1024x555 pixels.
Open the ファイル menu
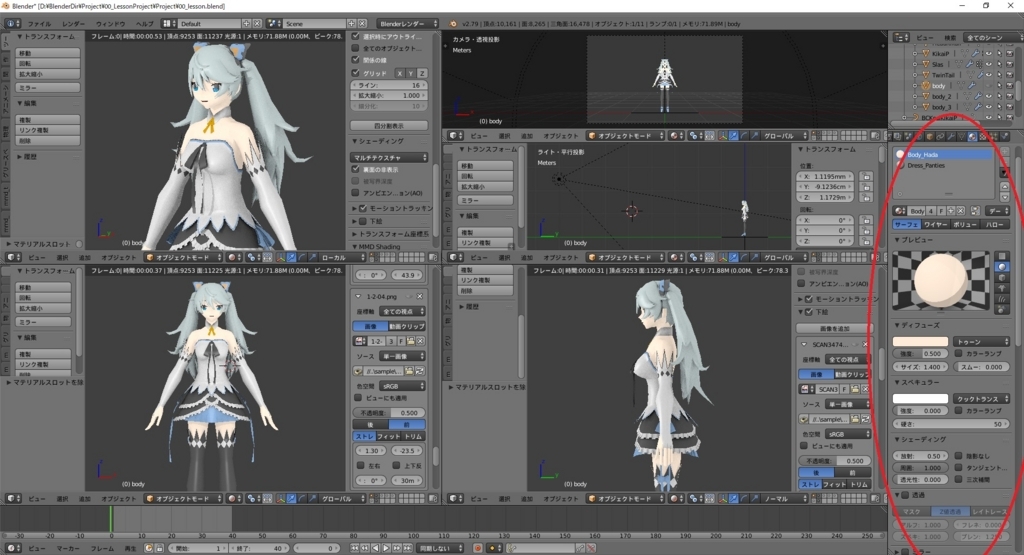39,24
